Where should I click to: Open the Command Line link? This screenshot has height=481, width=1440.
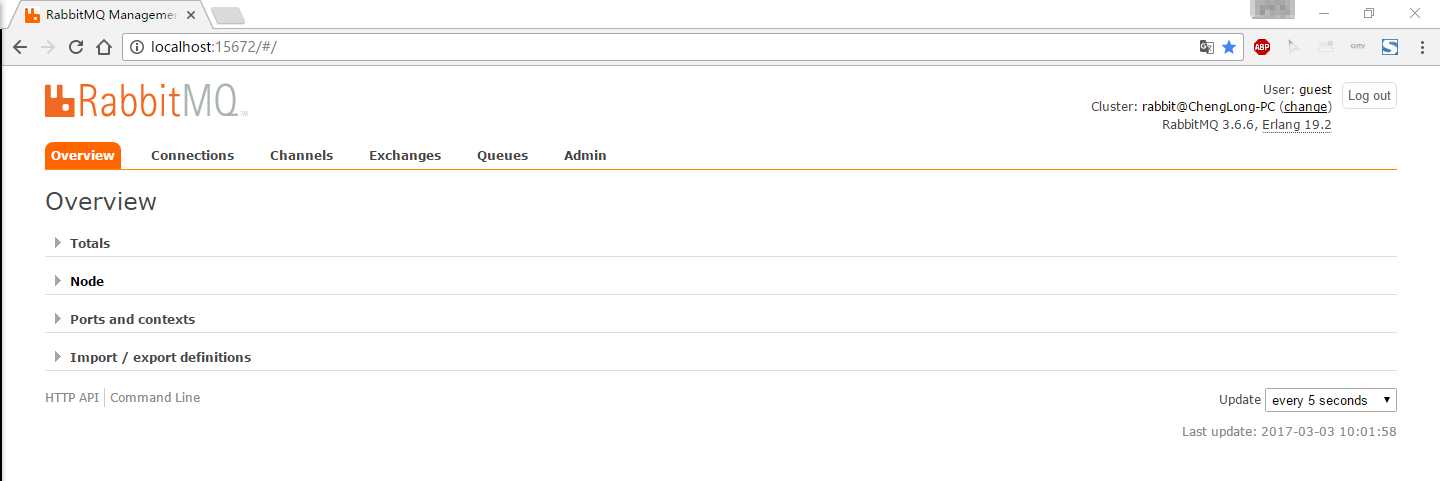click(155, 397)
